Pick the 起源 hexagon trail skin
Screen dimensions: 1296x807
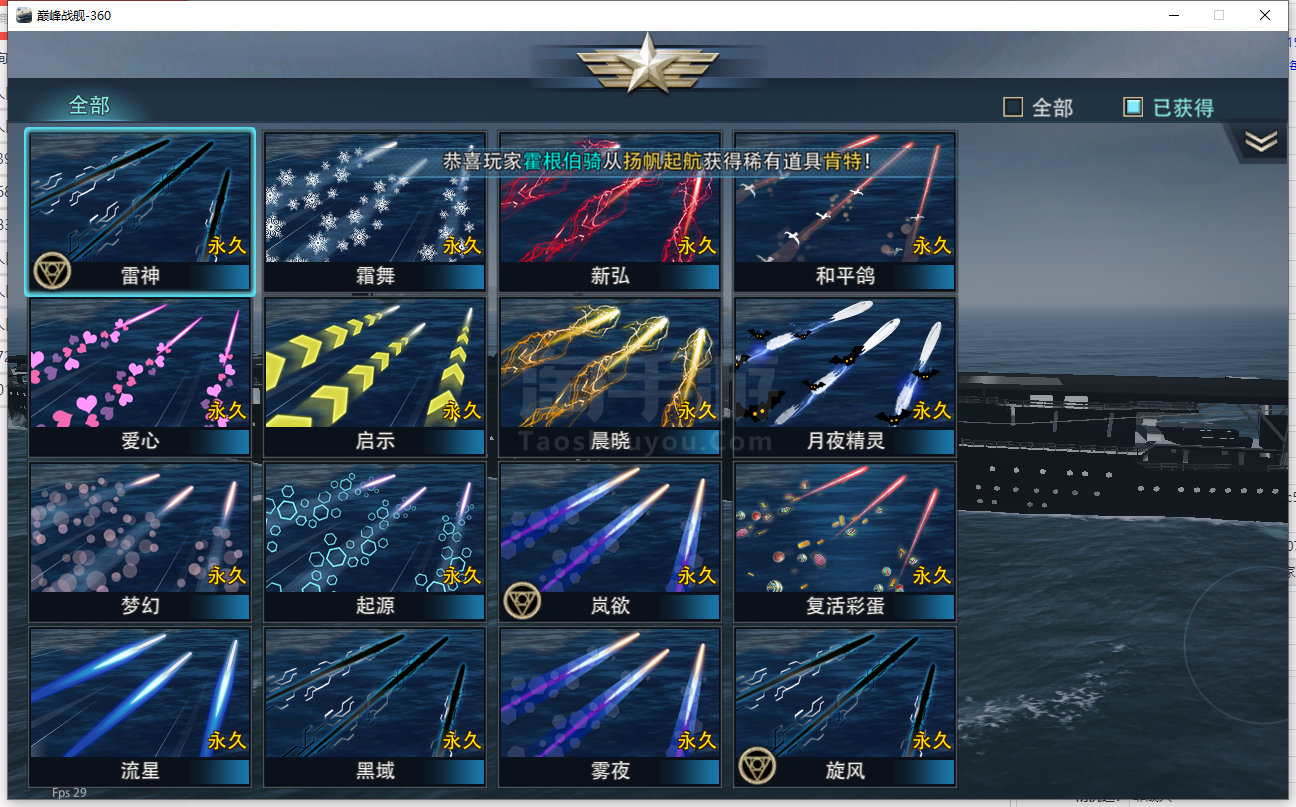pyautogui.click(x=375, y=541)
